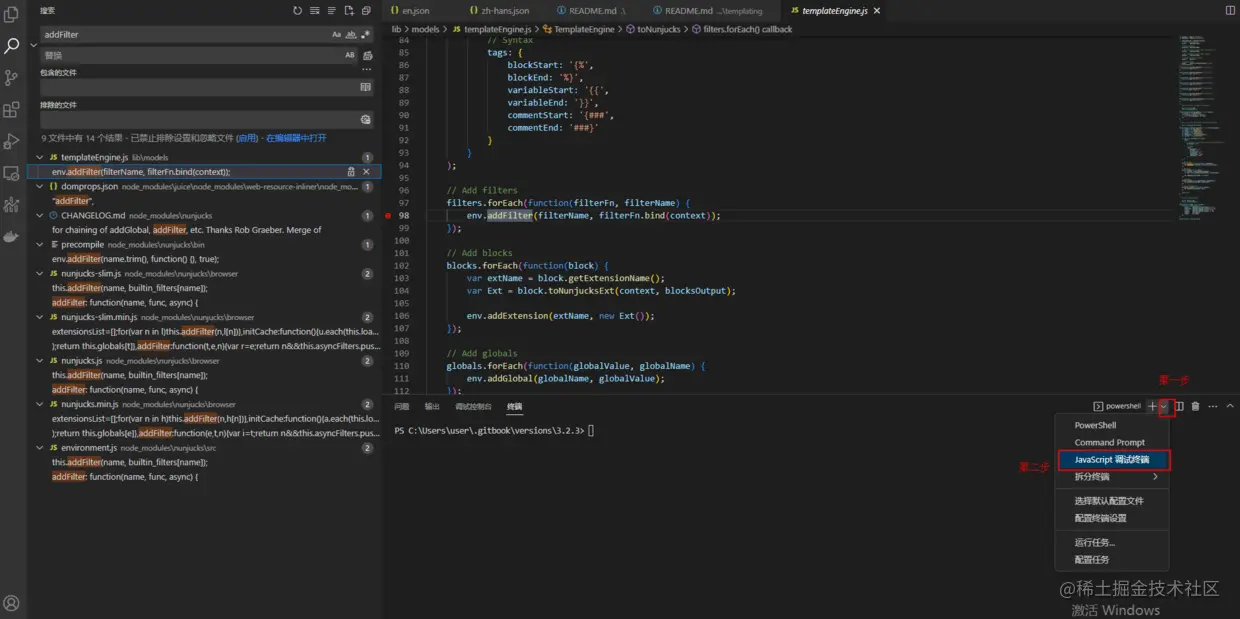The width and height of the screenshot is (1240, 619).
Task: Focus the addFilter search input
Action: click(x=185, y=34)
